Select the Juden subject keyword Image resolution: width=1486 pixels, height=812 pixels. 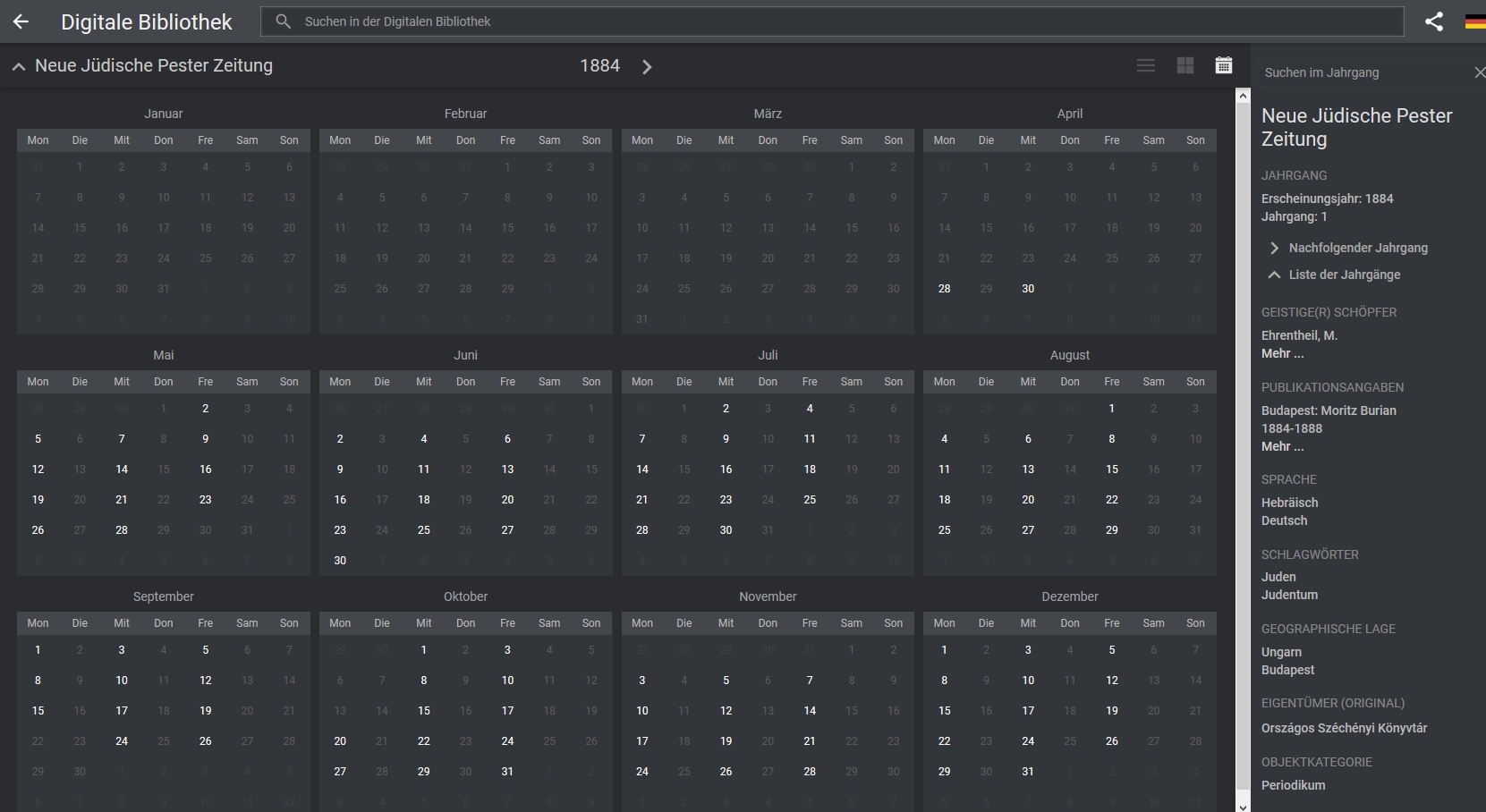1278,577
